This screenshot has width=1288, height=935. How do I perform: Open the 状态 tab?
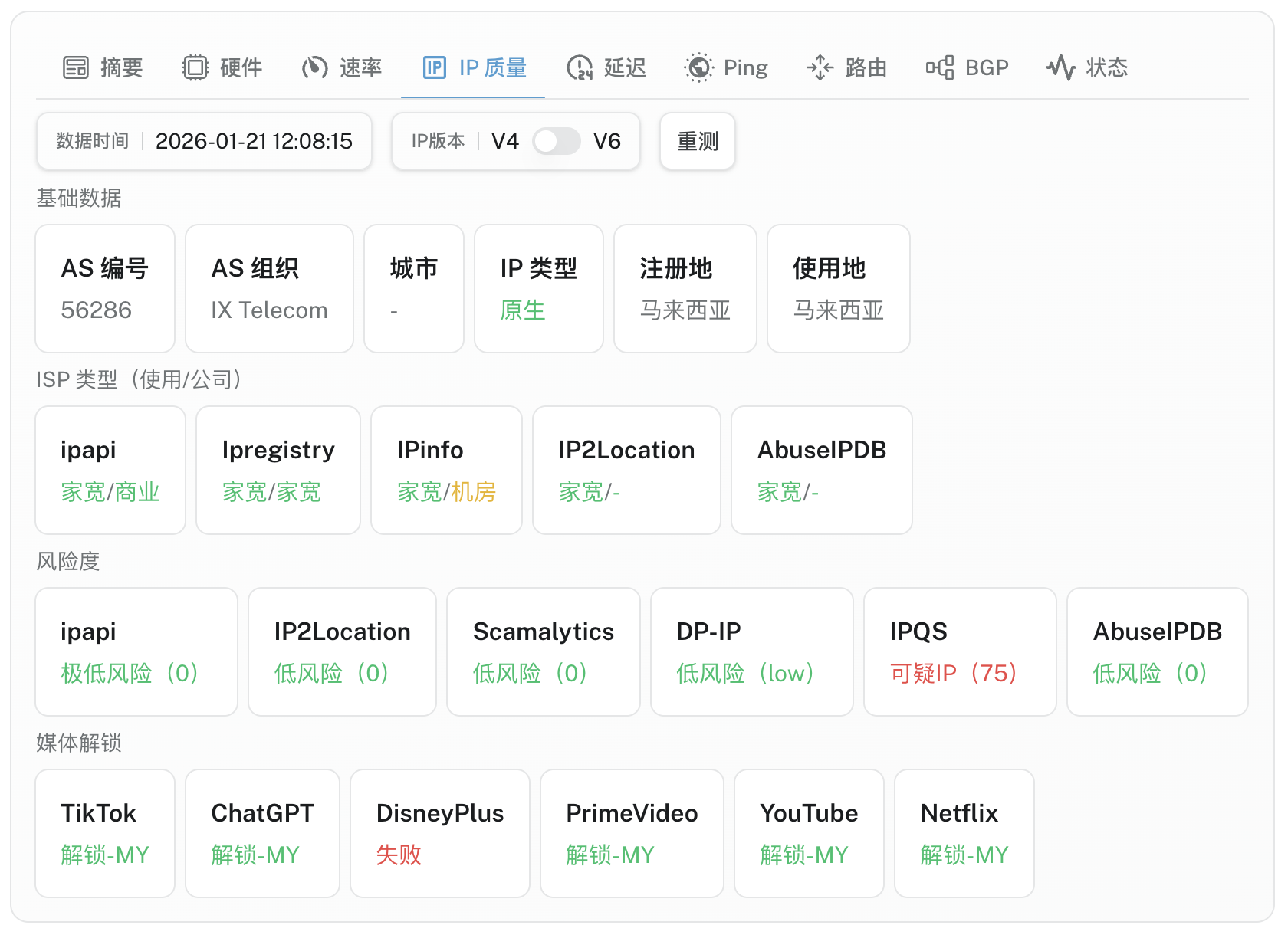coord(1106,67)
